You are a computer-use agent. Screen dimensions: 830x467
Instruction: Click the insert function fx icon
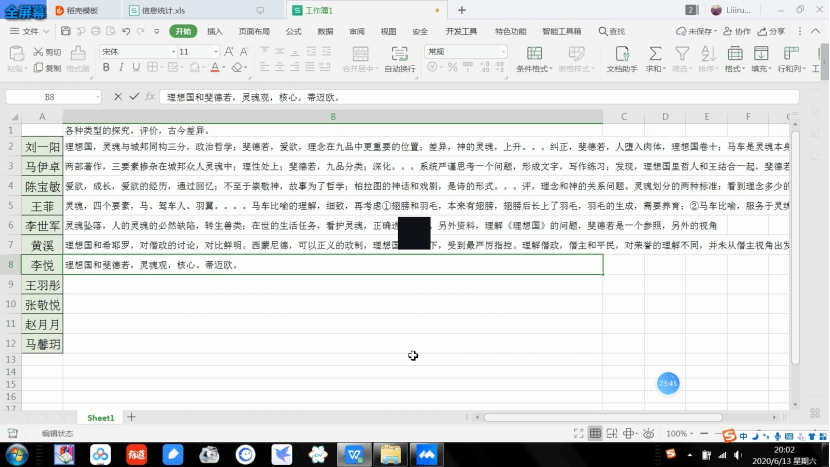tap(150, 97)
